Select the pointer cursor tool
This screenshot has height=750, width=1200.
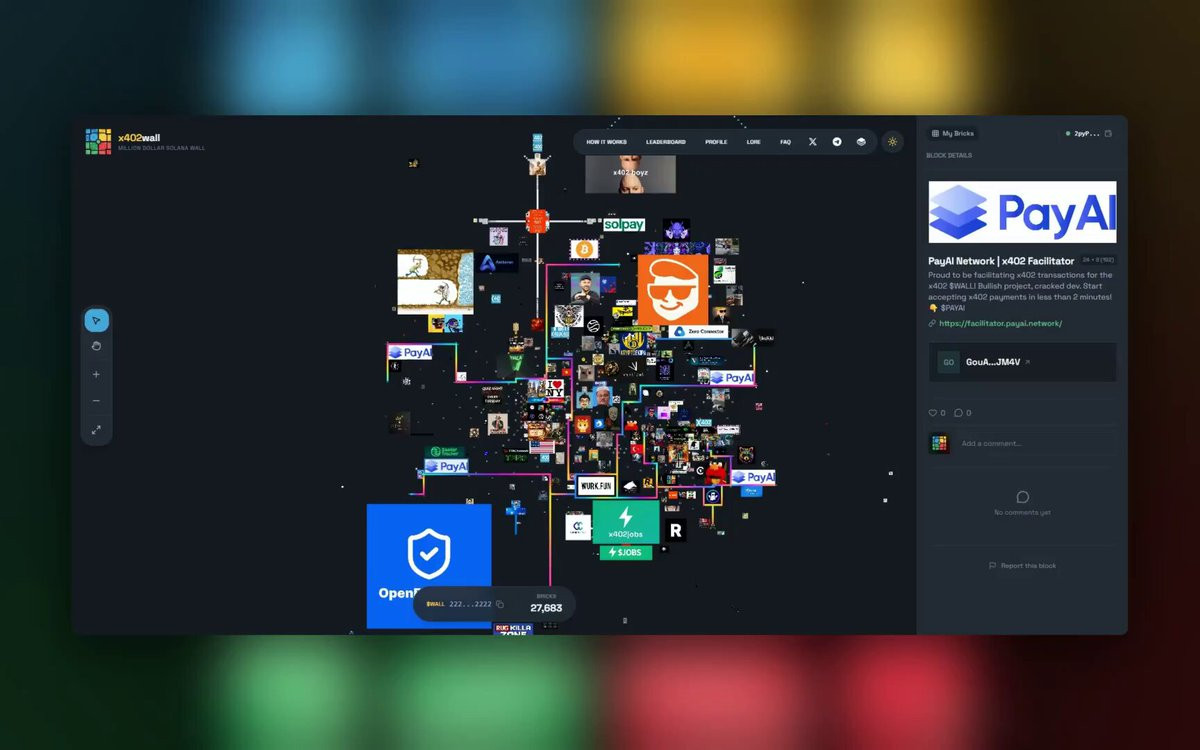96,321
